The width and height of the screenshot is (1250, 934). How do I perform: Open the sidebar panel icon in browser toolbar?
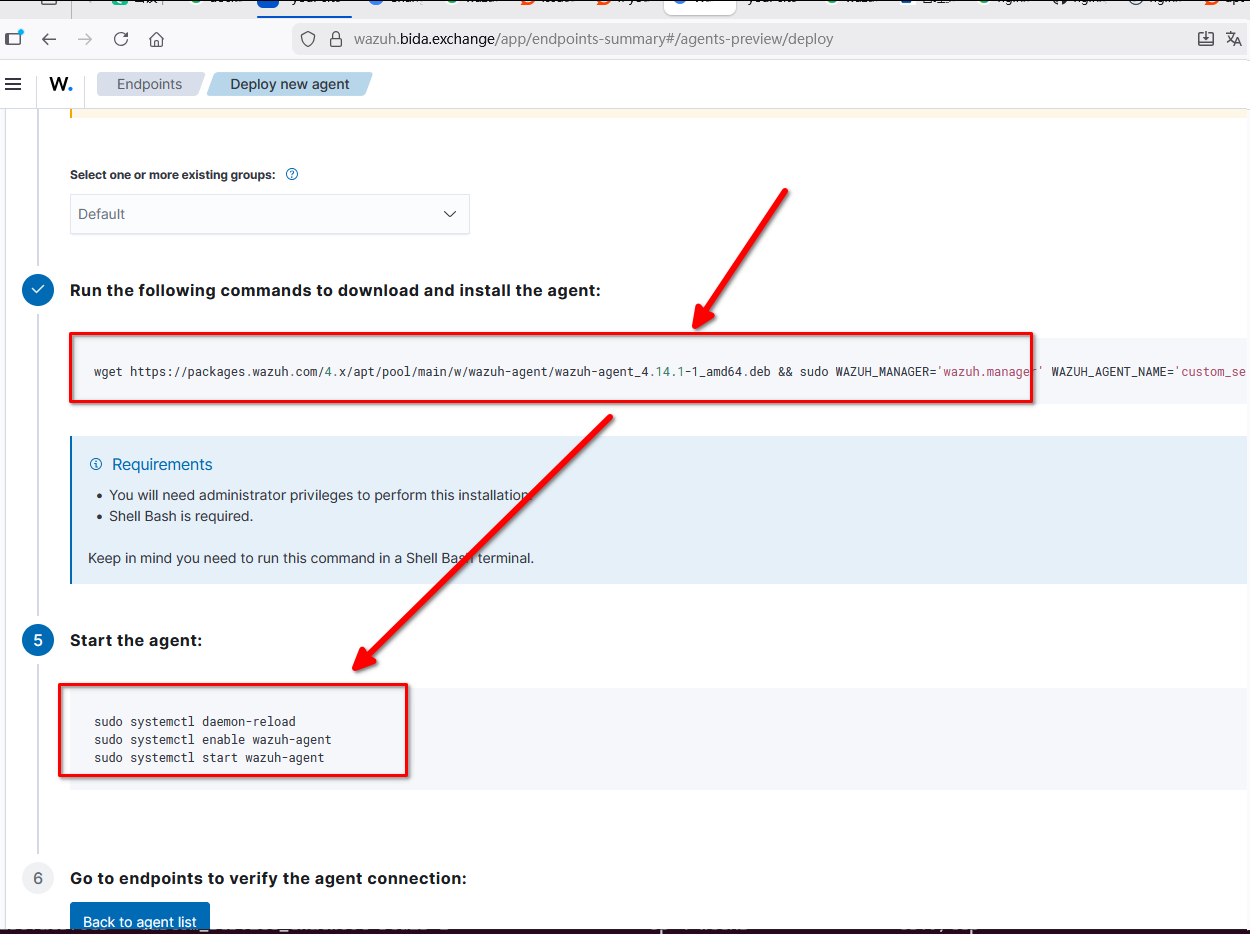click(14, 39)
